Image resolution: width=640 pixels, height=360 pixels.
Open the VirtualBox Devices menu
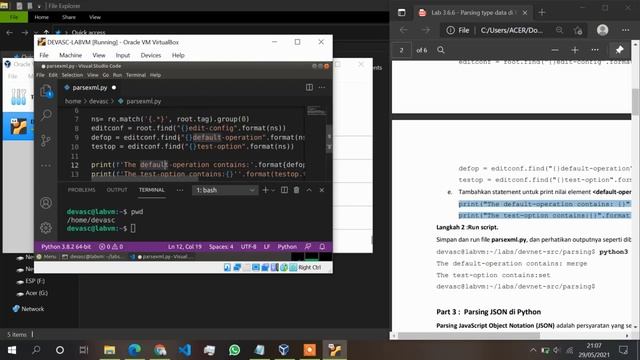pos(151,55)
